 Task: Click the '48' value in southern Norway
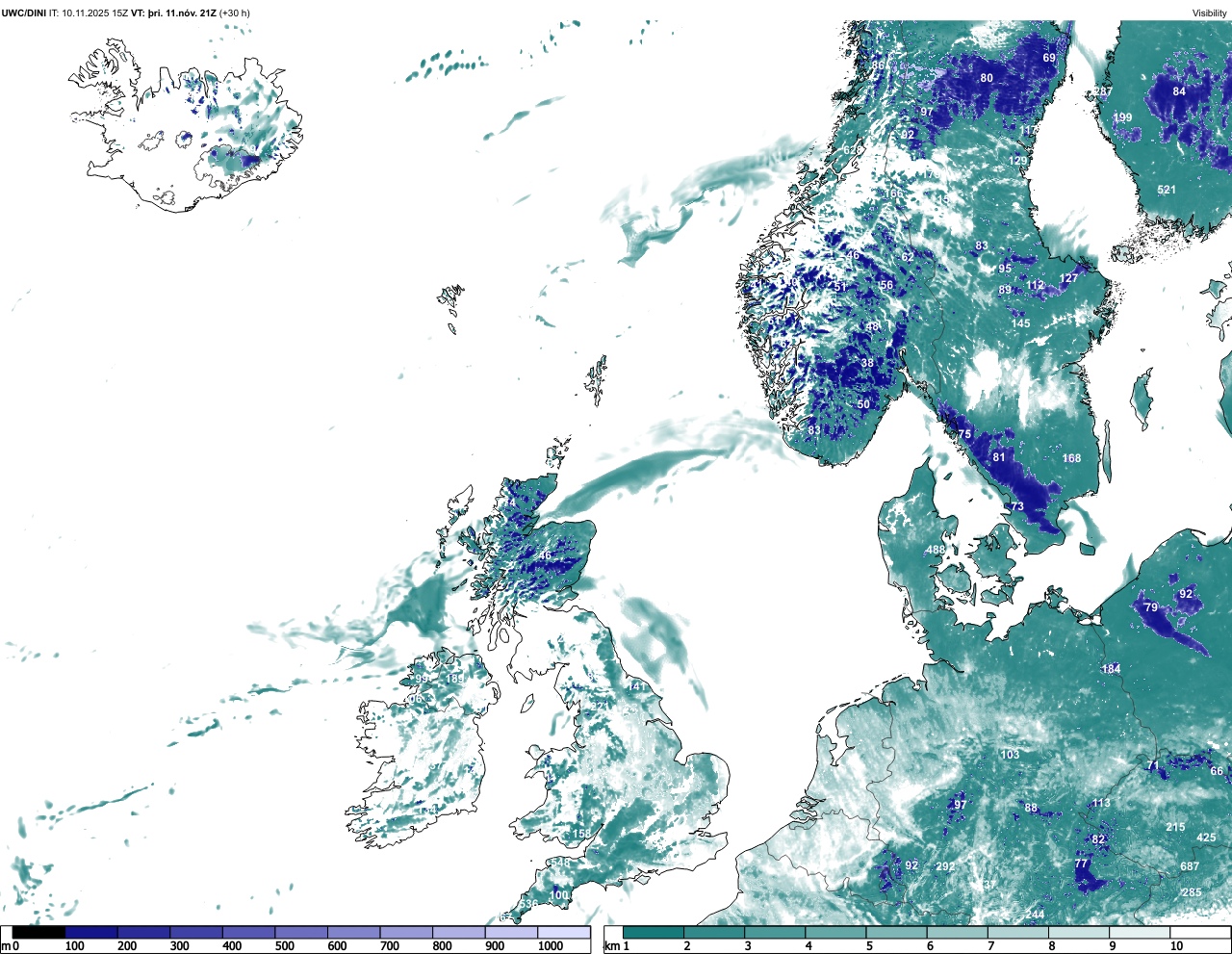872,326
